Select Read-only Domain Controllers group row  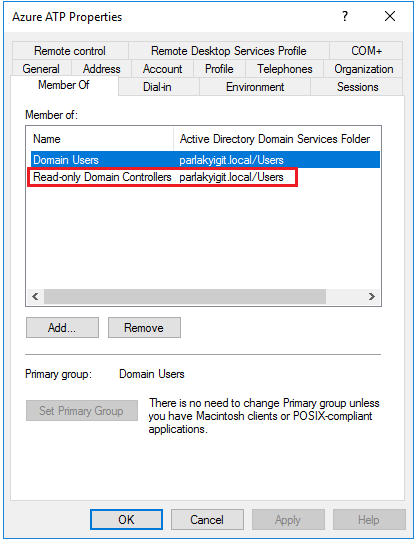pyautogui.click(x=205, y=177)
